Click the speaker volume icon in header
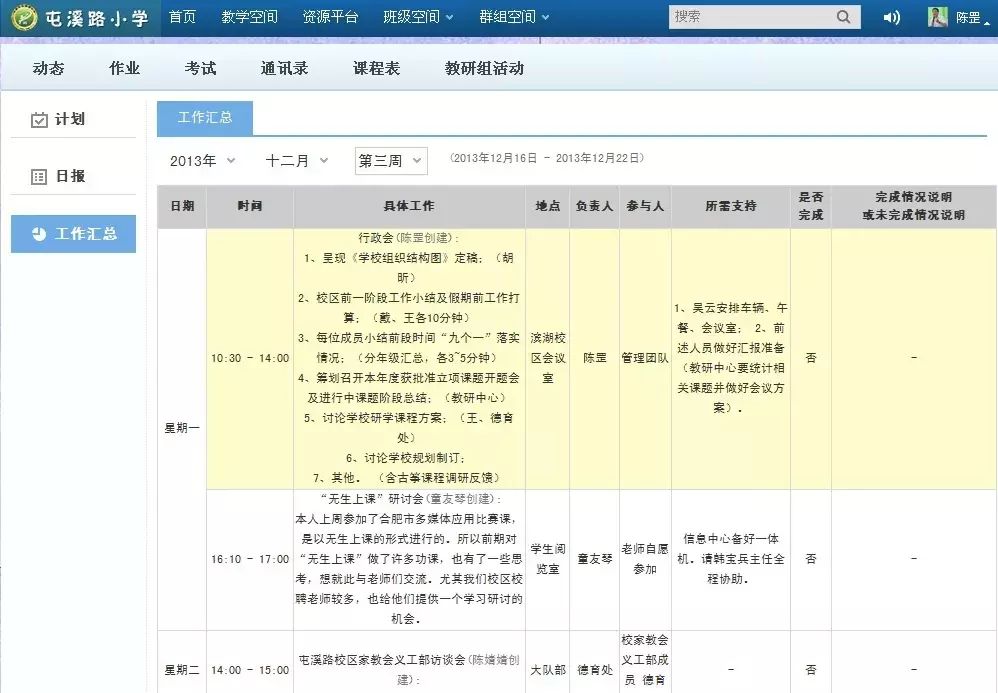Image resolution: width=998 pixels, height=693 pixels. (892, 17)
